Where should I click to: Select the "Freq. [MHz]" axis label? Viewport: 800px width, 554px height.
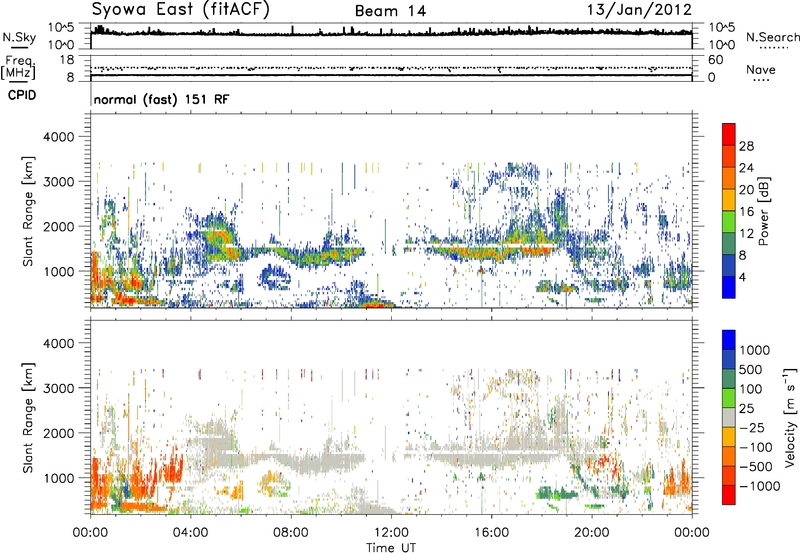coord(18,68)
